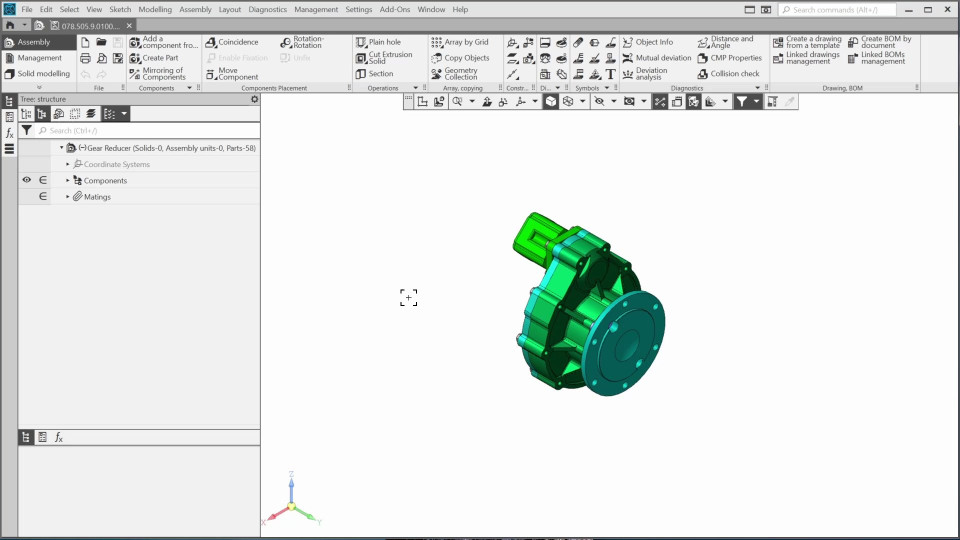
Task: Select the Distance and Angle tool
Action: 726,42
